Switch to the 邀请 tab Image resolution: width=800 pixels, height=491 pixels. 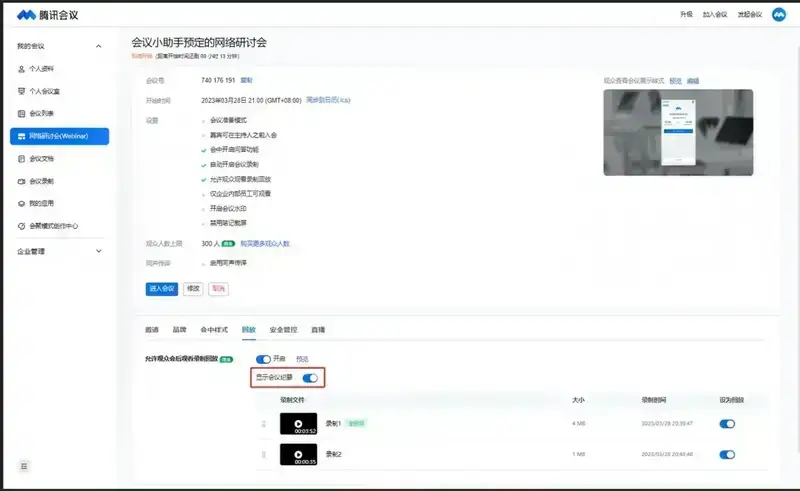152,330
